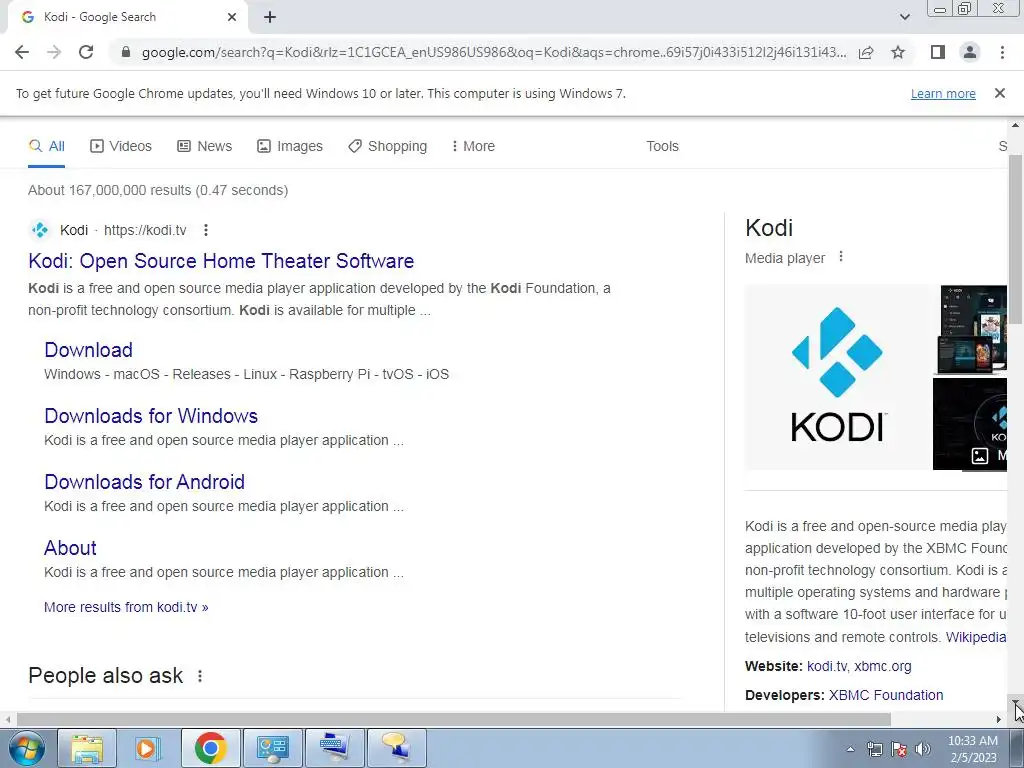Visit kodi.tv website link in panel
Screen dimensions: 1024x768
(x=827, y=666)
